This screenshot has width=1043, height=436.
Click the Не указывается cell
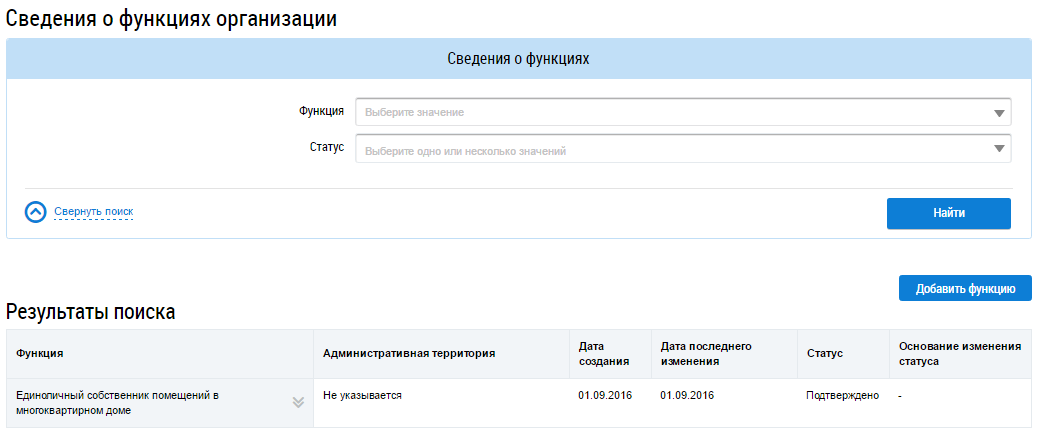(362, 396)
